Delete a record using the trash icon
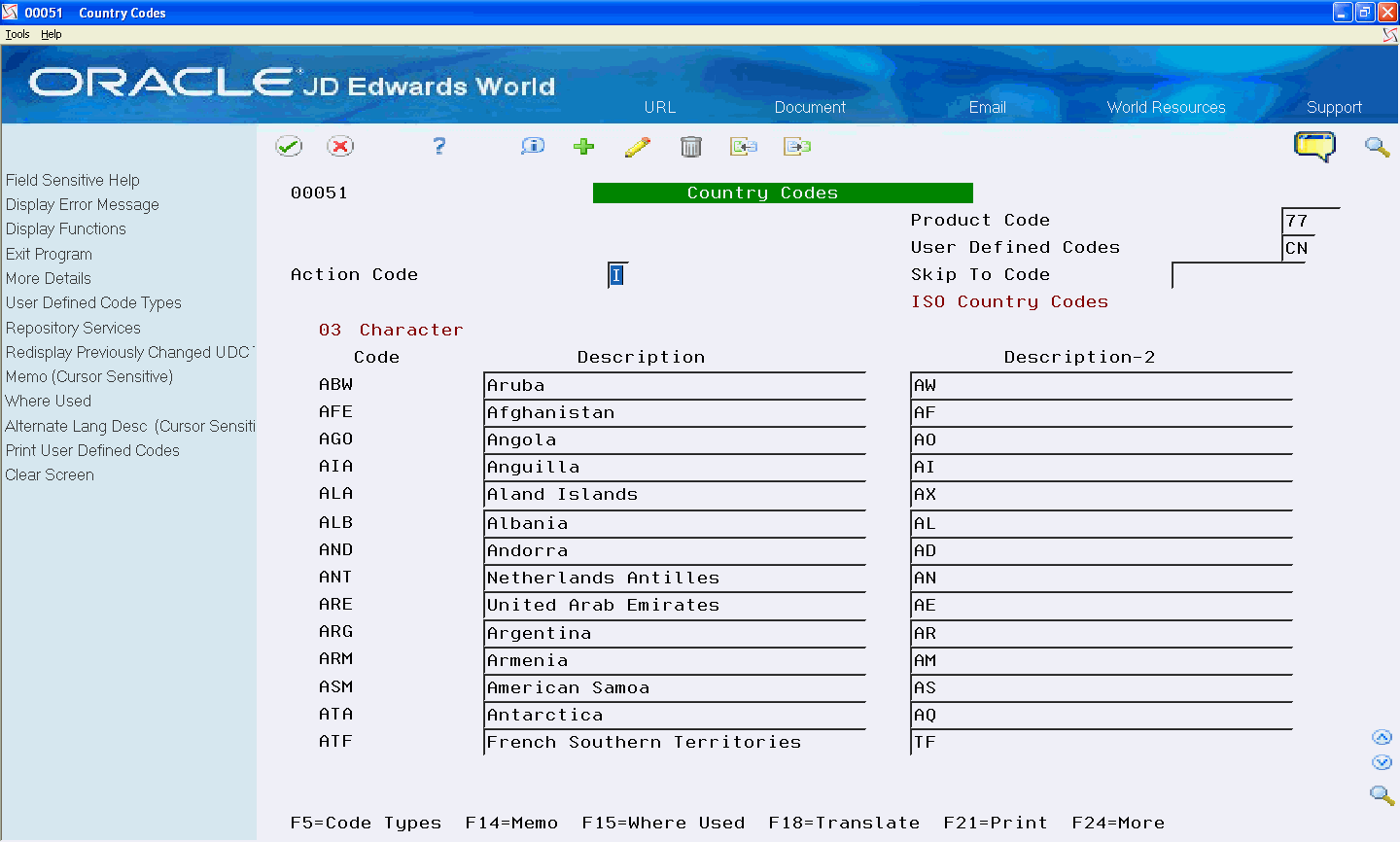This screenshot has height=842, width=1400. tap(691, 146)
